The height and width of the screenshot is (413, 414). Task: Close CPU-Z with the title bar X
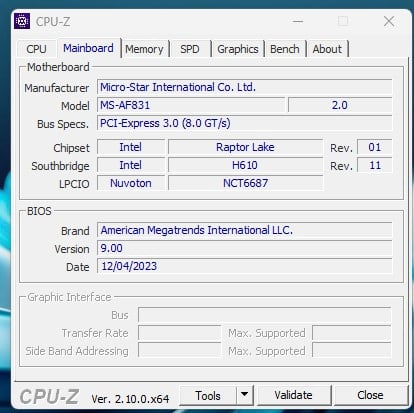pos(389,22)
